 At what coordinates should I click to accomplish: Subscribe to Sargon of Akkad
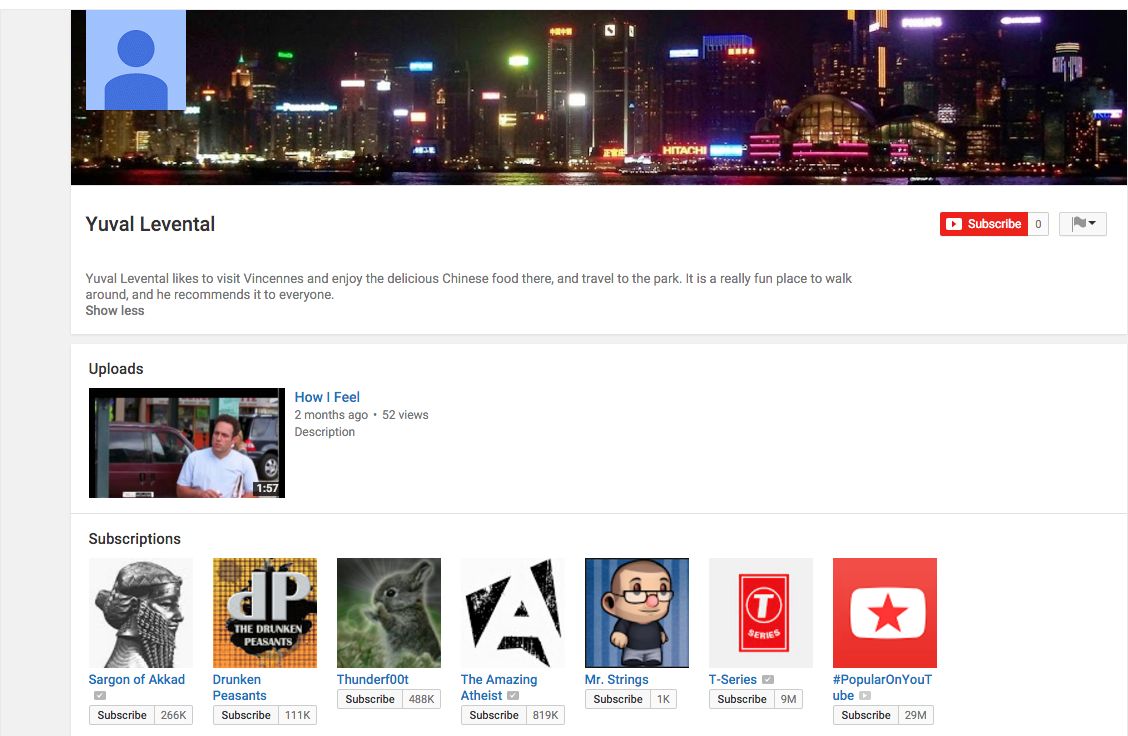click(x=122, y=715)
